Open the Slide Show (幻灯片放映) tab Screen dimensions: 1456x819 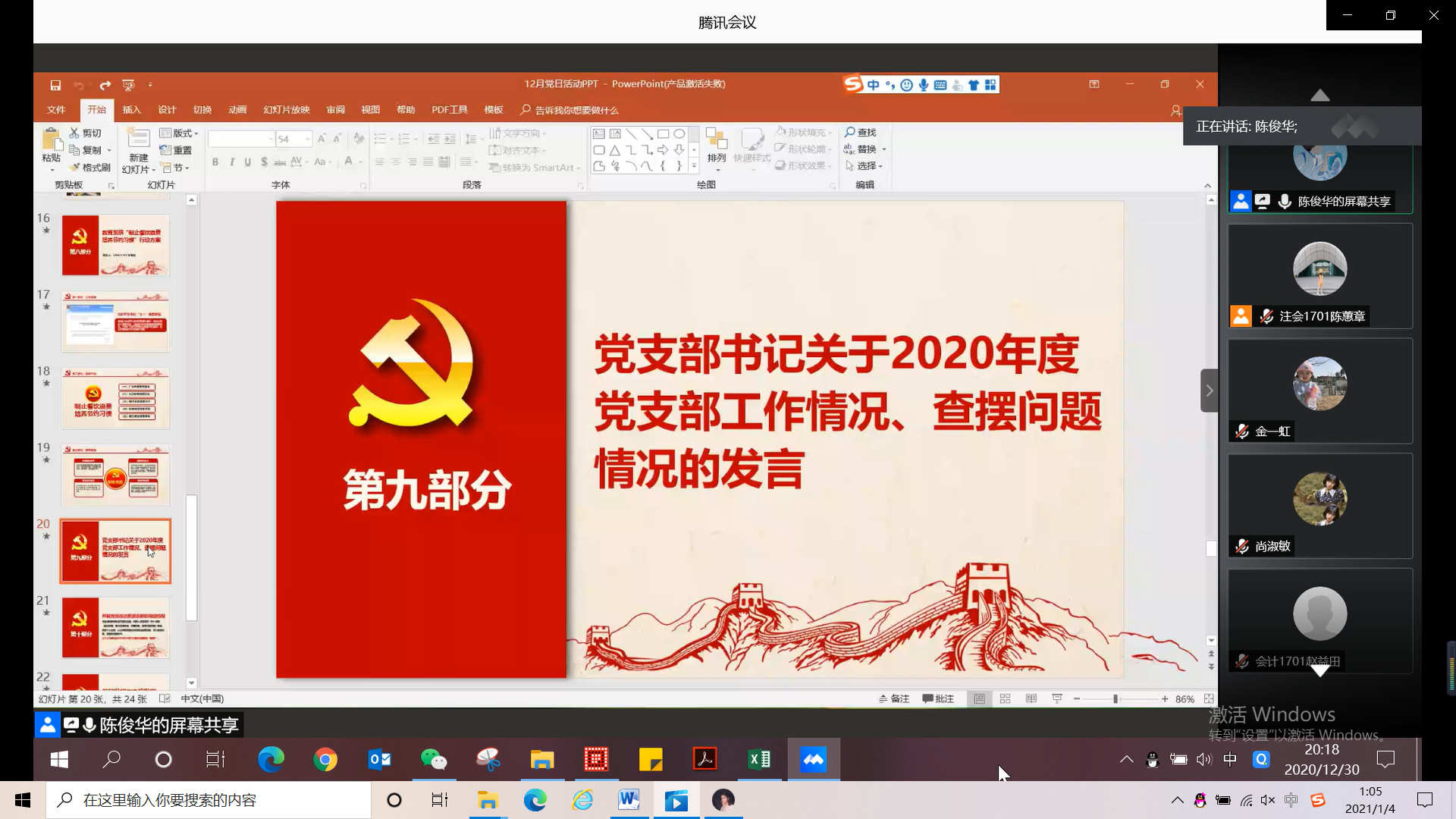click(286, 110)
